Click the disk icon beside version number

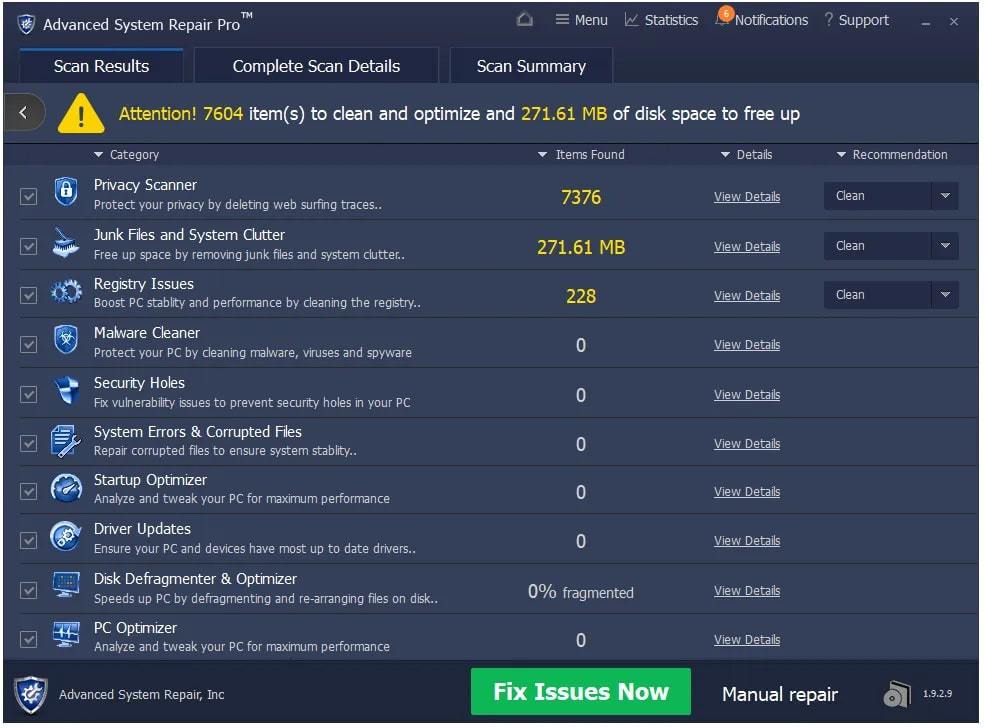click(x=897, y=694)
